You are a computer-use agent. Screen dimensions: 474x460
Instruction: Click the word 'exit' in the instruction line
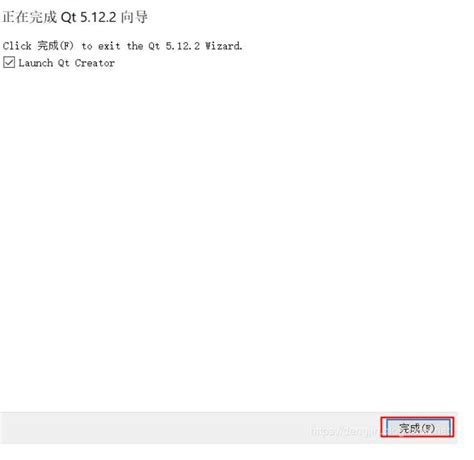(x=109, y=46)
